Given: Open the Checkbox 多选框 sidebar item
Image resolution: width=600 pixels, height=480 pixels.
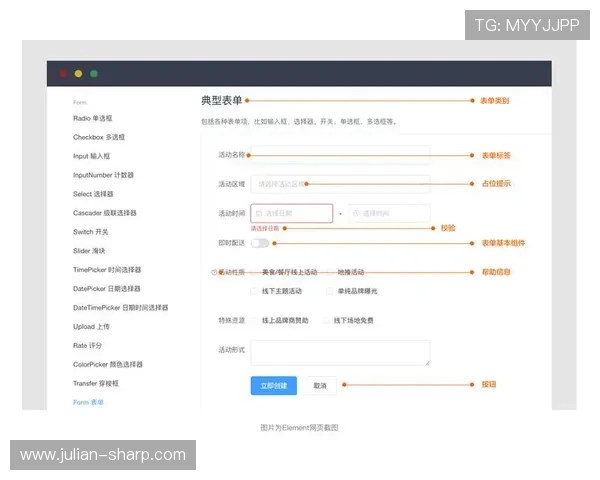Looking at the screenshot, I should coord(99,137).
